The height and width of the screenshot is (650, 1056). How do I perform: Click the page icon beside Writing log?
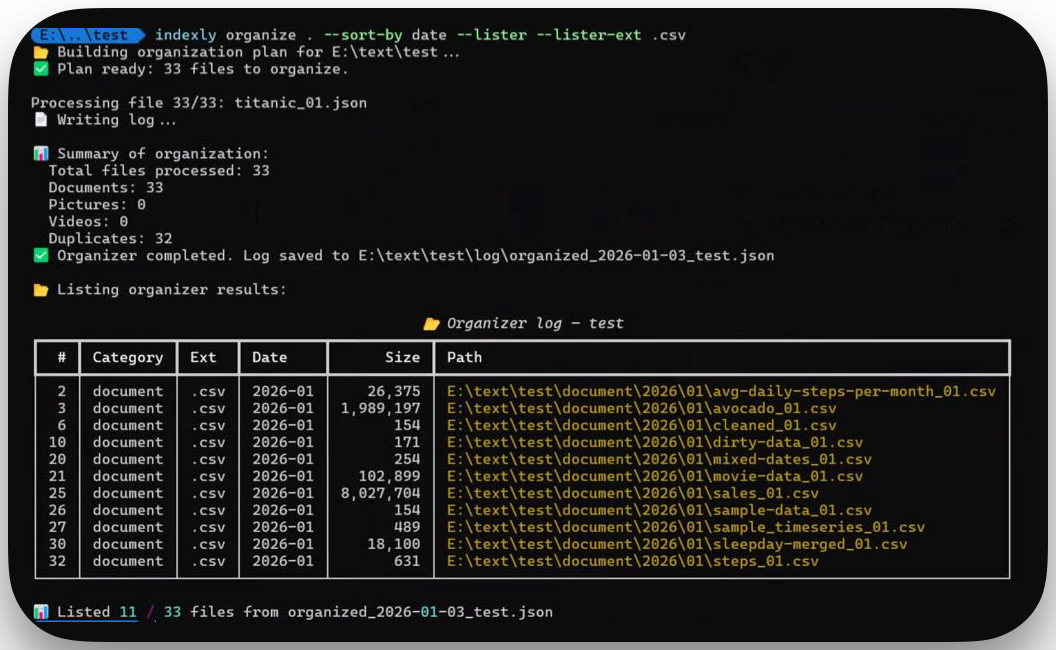[40, 120]
